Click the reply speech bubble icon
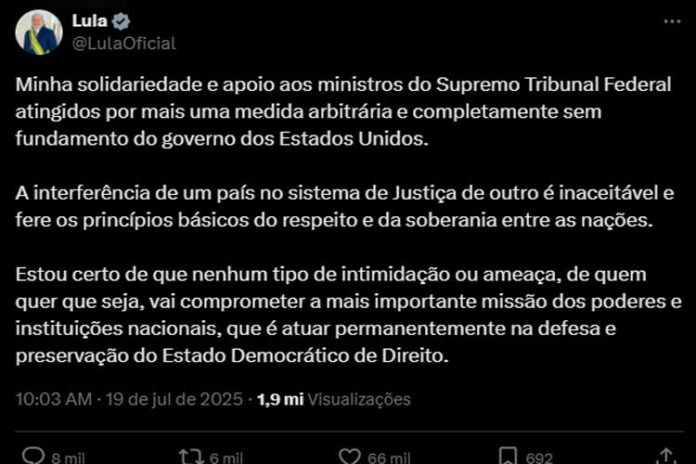 (33, 456)
